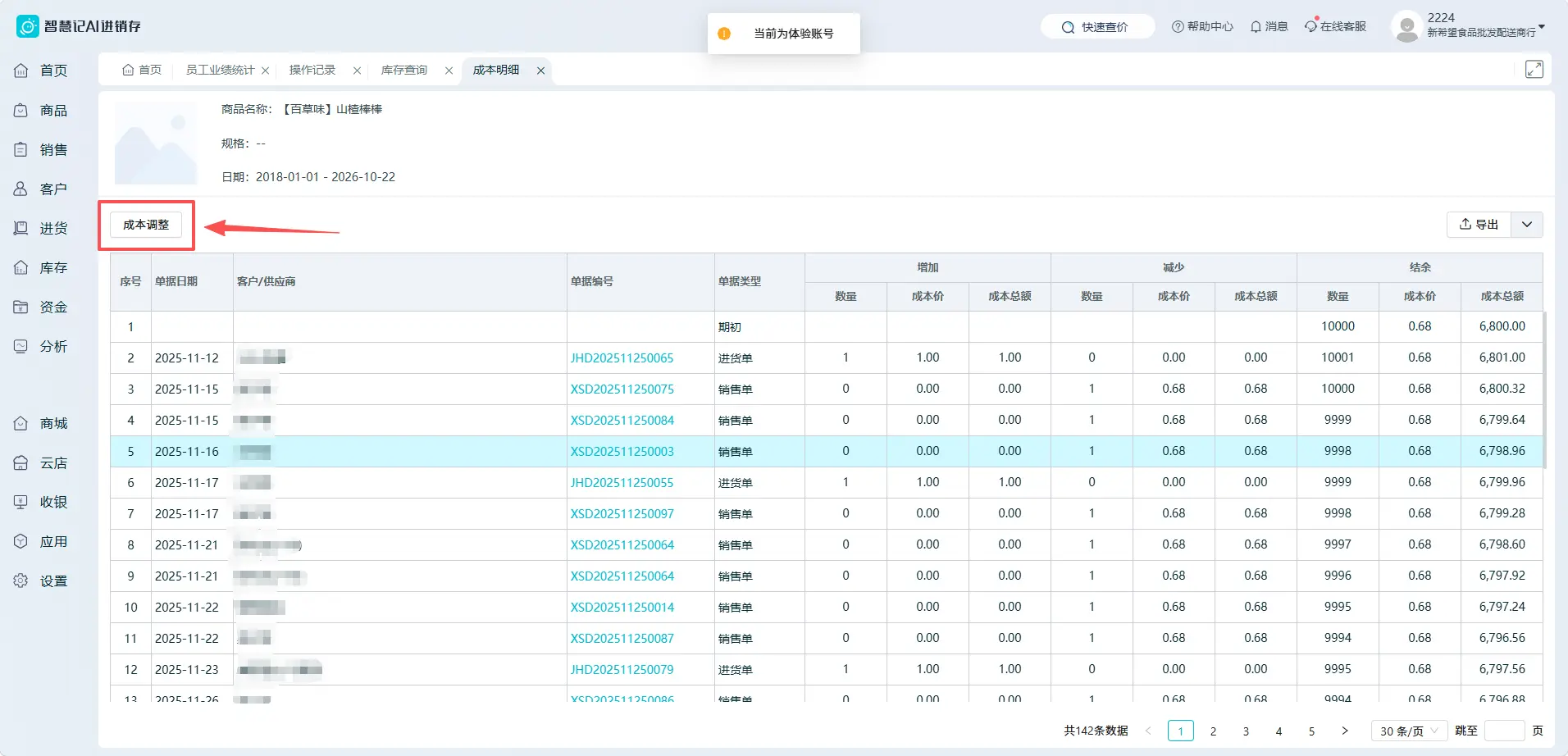Open the 云店 sidebar section
The image size is (1568, 756).
(x=41, y=462)
